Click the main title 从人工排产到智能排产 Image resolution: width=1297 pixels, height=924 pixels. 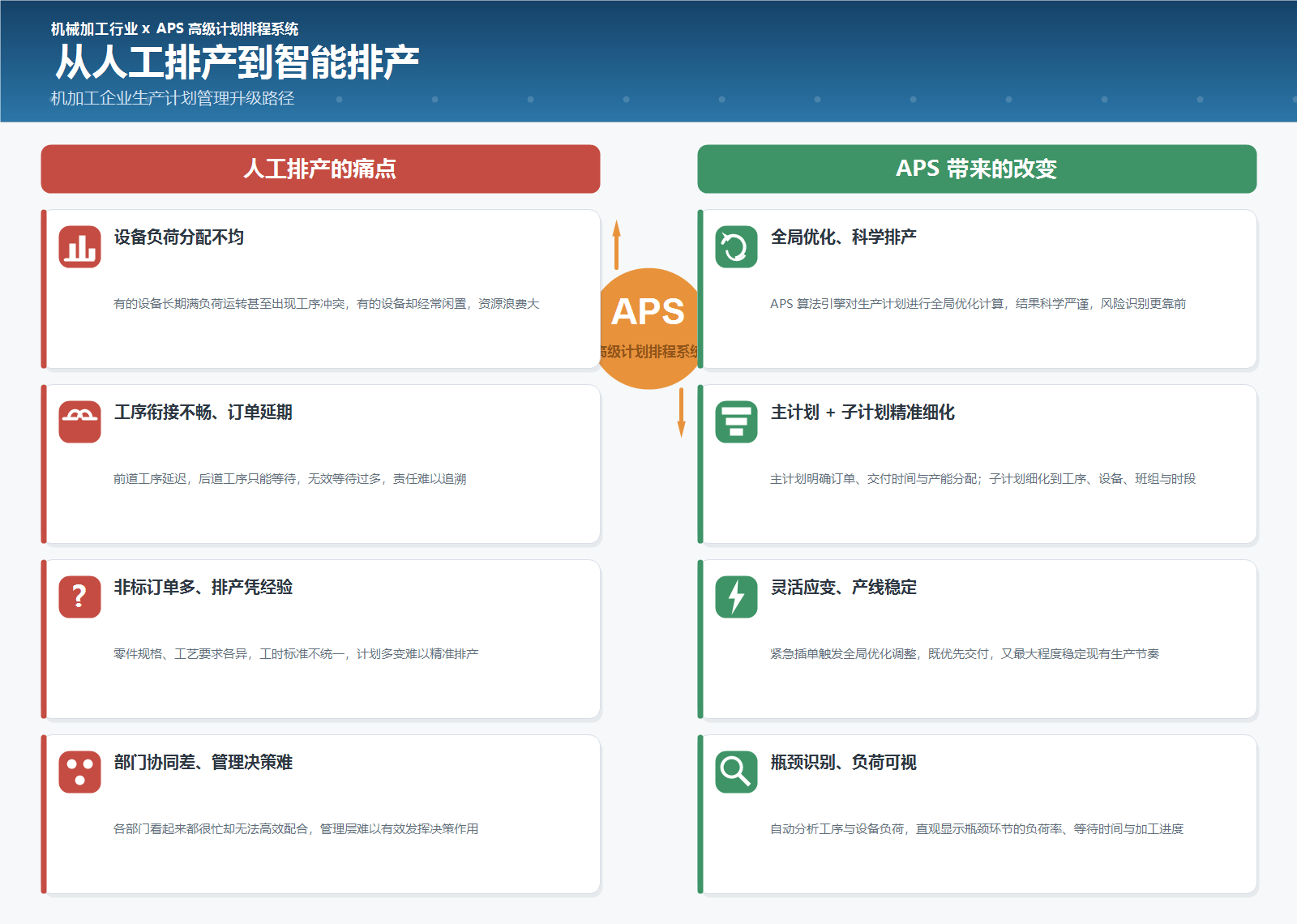(x=237, y=62)
